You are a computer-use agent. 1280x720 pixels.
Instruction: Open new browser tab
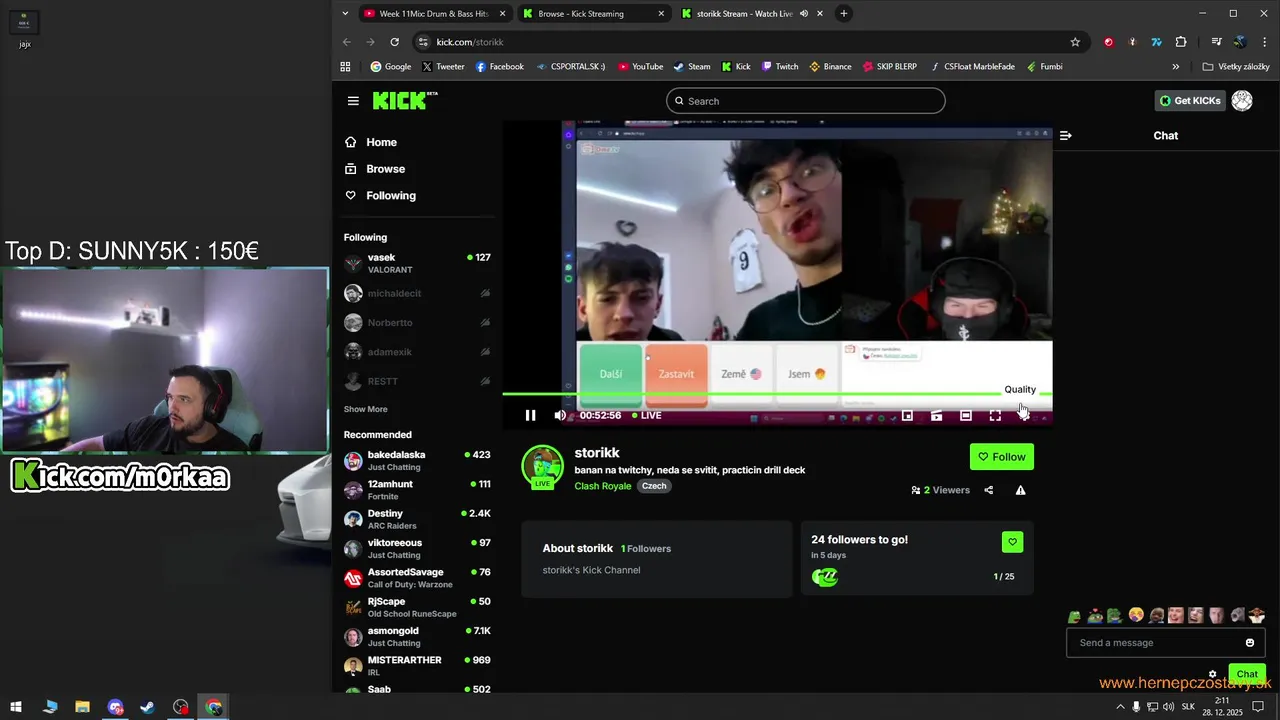(844, 14)
